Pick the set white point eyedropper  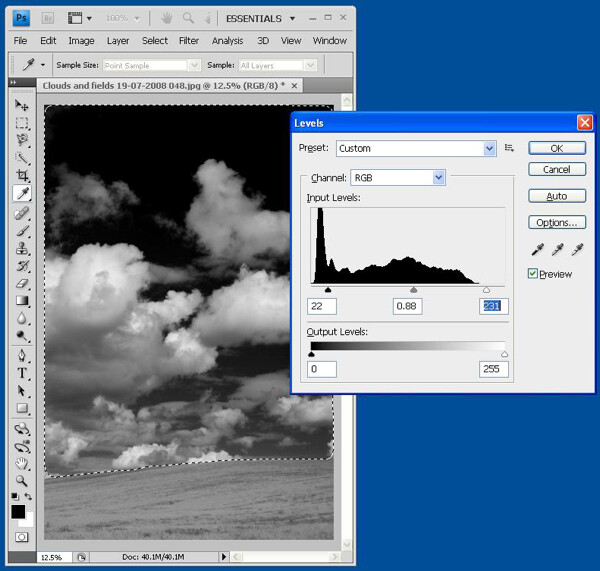pos(577,250)
